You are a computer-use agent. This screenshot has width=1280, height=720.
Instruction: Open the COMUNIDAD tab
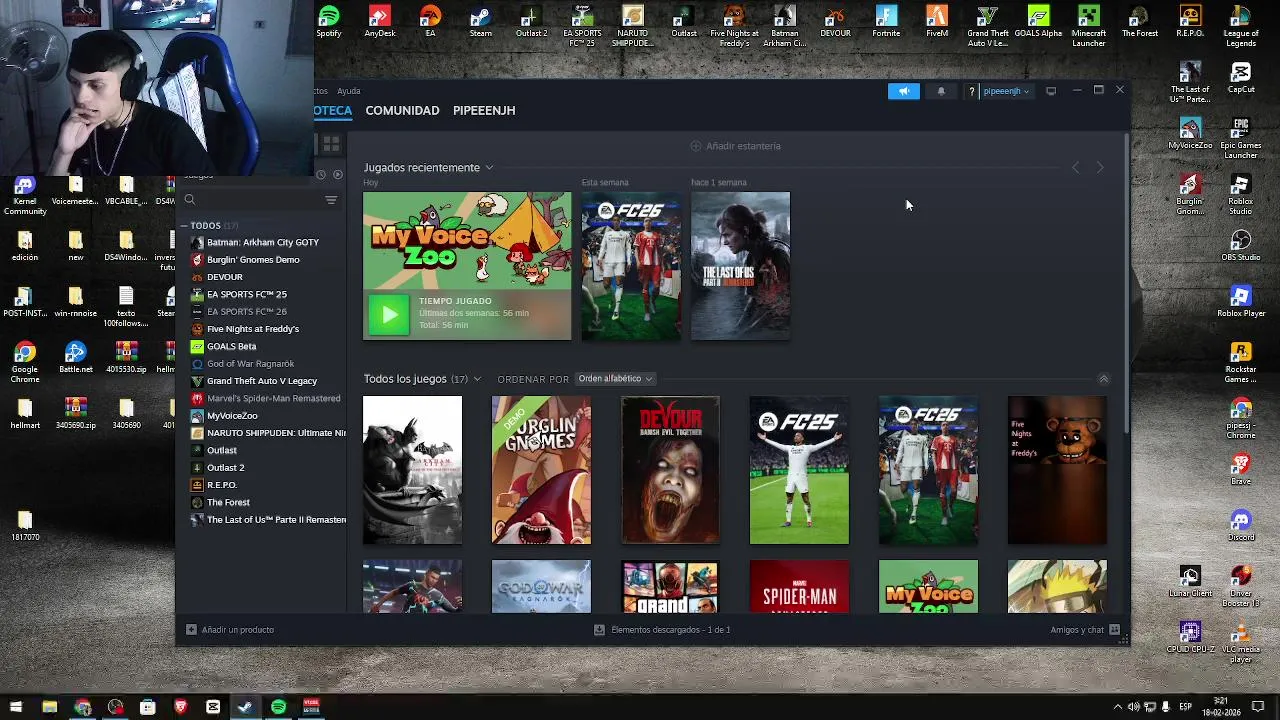click(x=402, y=110)
